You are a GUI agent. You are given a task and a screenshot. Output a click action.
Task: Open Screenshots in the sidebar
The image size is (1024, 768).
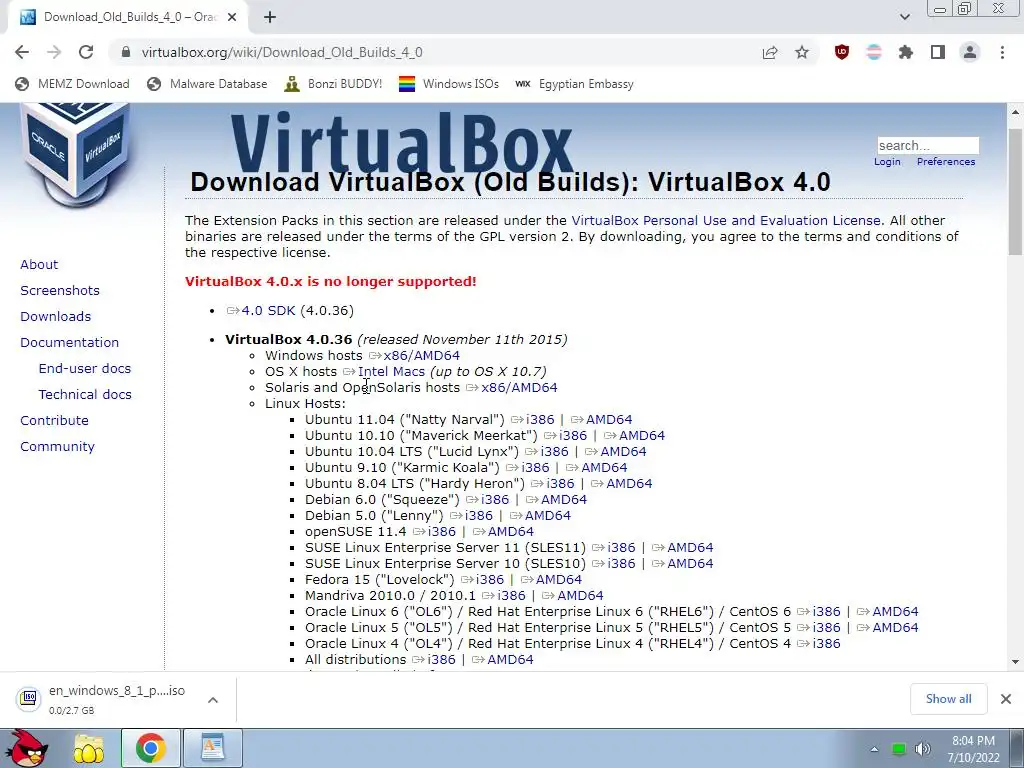coord(60,291)
